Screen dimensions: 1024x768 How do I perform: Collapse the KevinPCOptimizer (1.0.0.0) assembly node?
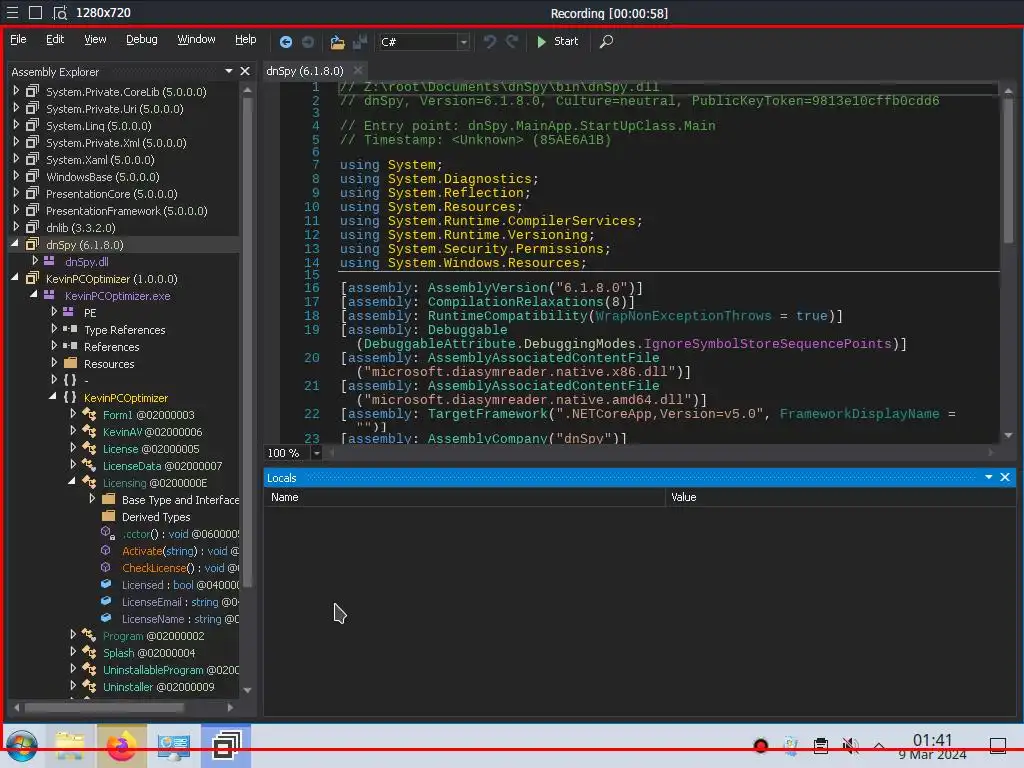coord(15,277)
